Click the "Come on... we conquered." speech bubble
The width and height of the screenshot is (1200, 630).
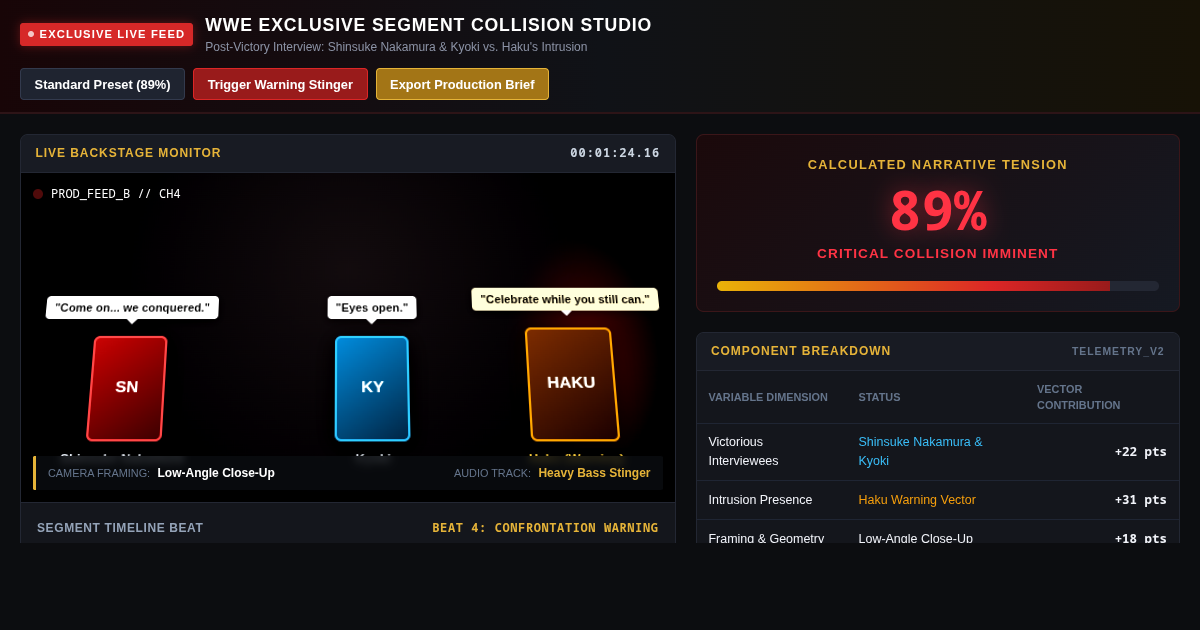click(132, 307)
